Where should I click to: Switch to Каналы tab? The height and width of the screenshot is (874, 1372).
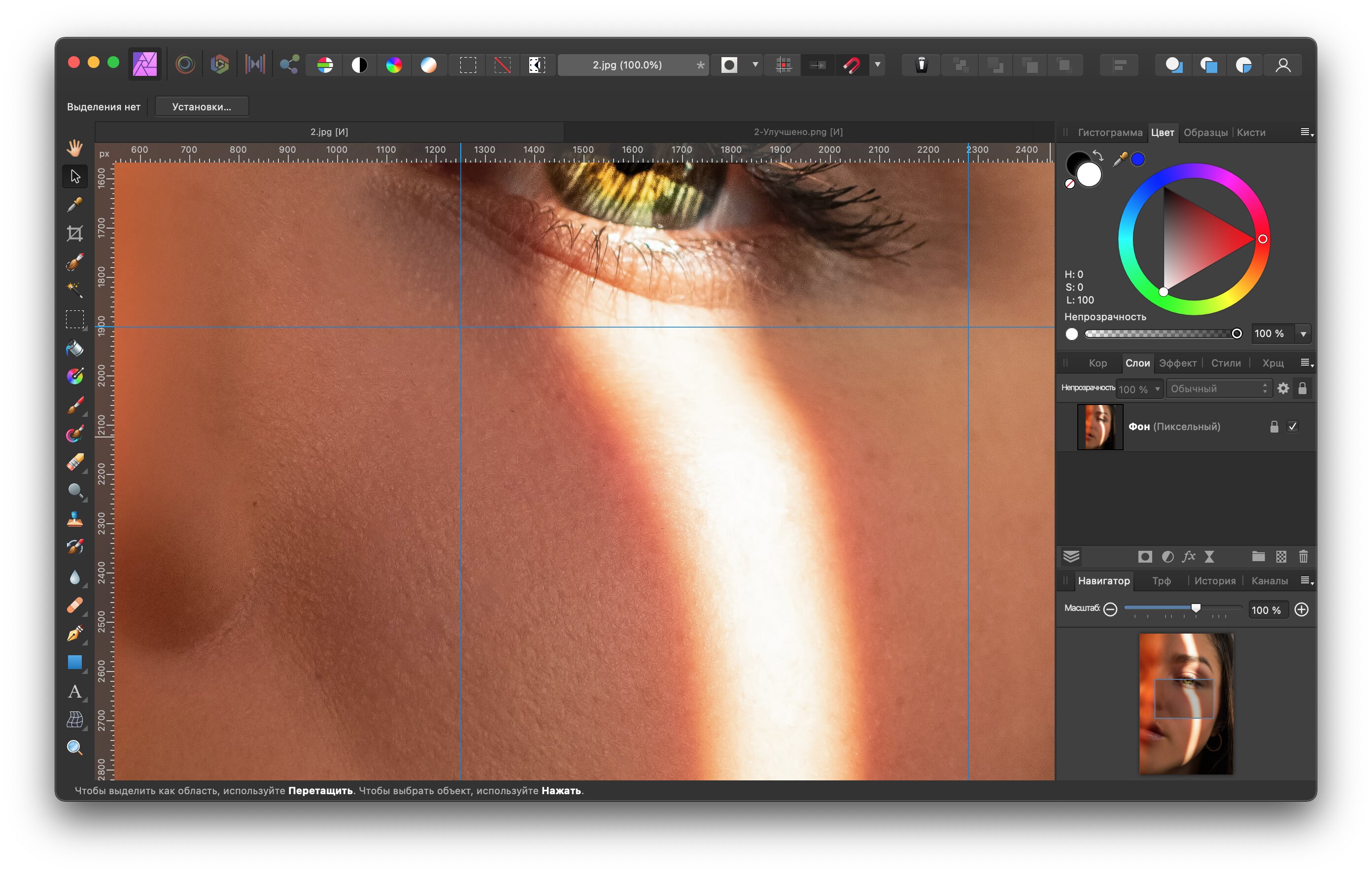pos(1269,580)
